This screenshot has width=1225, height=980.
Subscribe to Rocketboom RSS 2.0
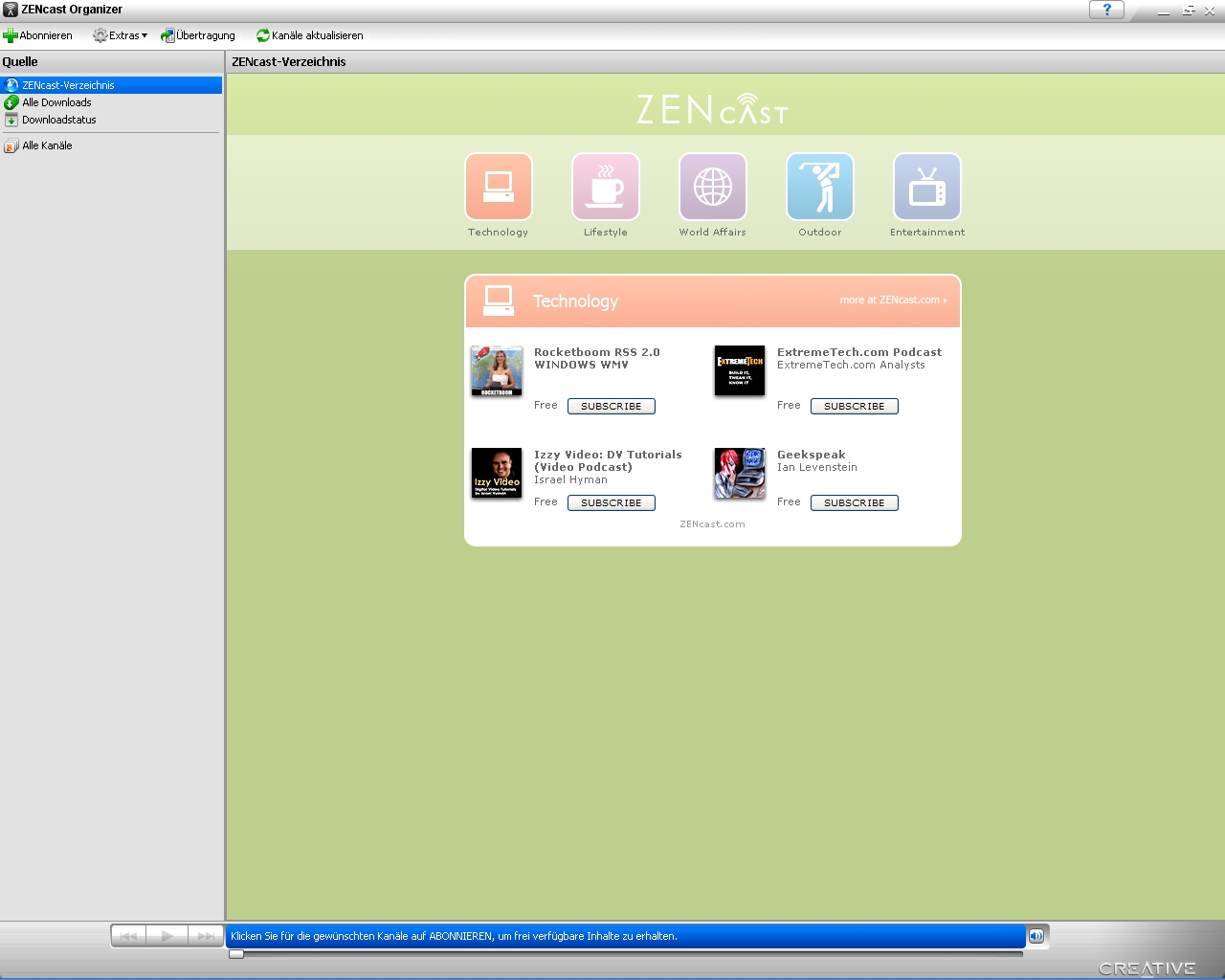click(611, 406)
